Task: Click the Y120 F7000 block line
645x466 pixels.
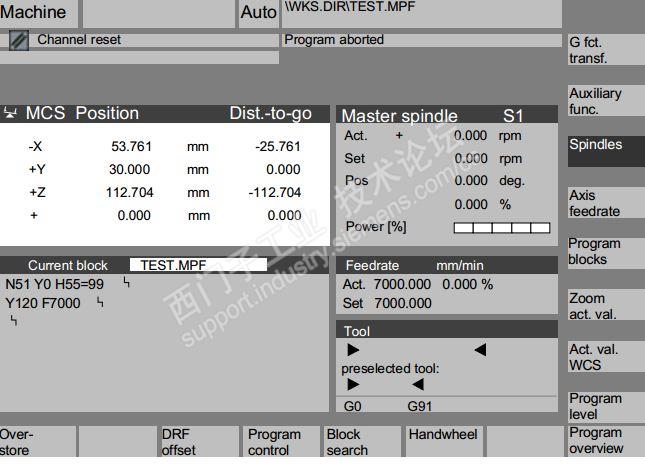Action: point(43,303)
